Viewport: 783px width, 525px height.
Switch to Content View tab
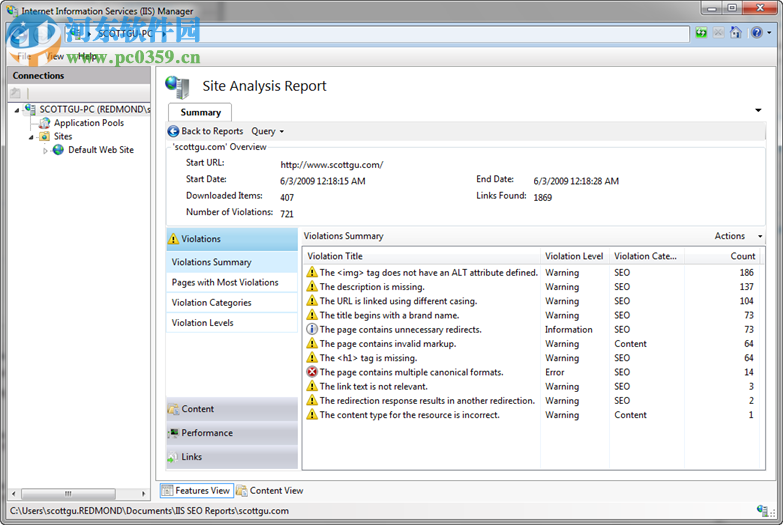point(270,491)
